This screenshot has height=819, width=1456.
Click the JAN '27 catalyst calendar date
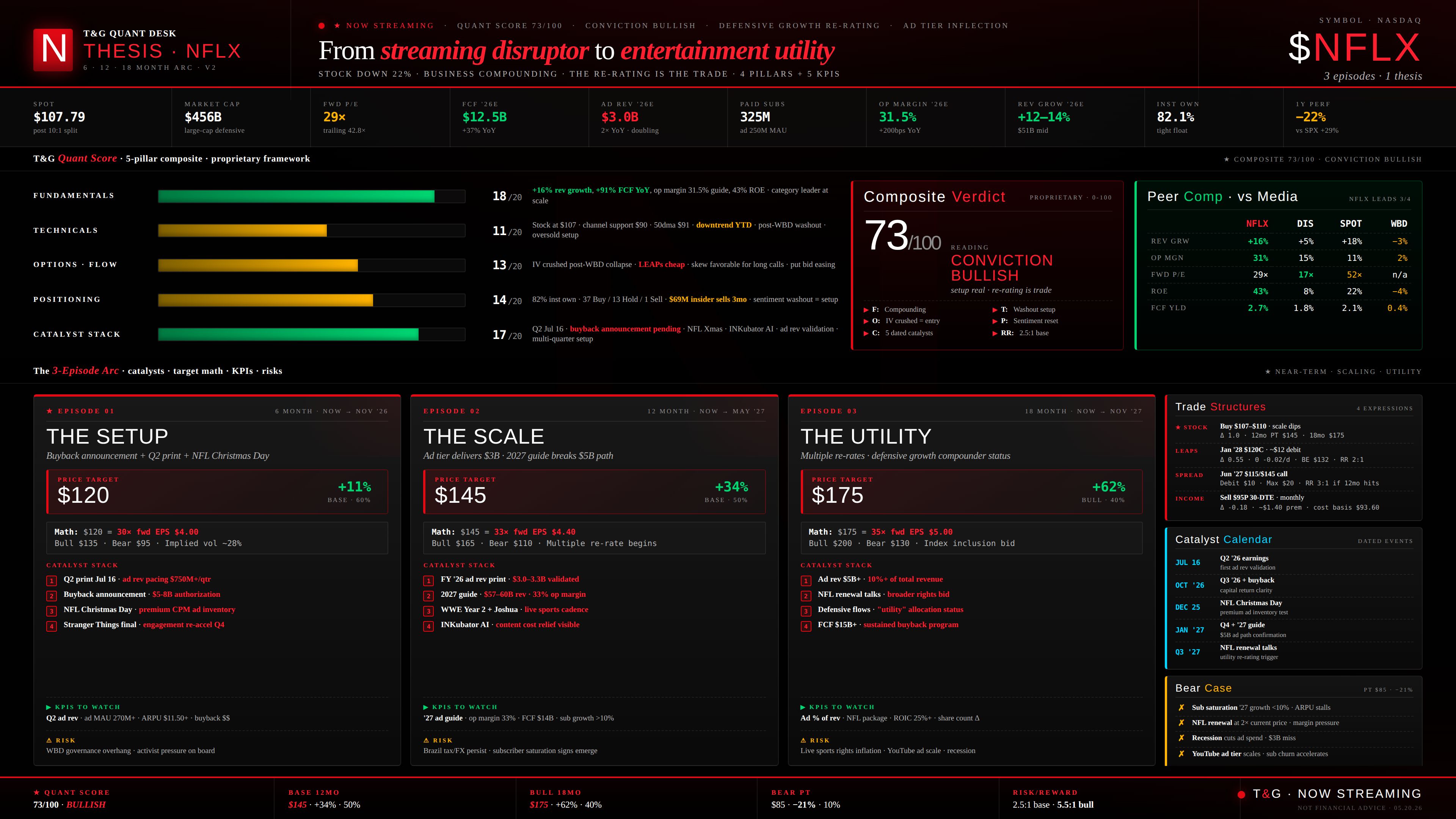1190,630
